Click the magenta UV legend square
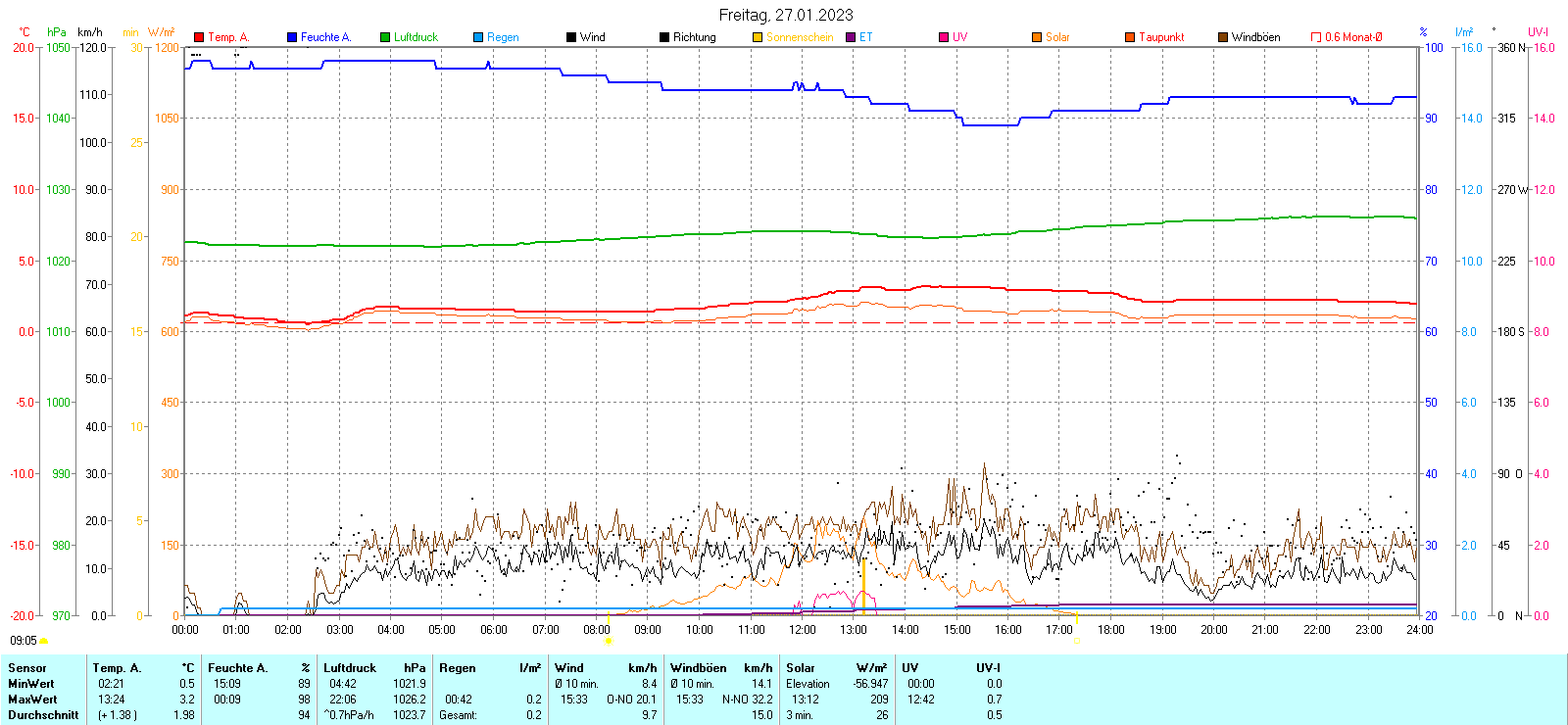Image resolution: width=1568 pixels, height=725 pixels. pos(944,37)
